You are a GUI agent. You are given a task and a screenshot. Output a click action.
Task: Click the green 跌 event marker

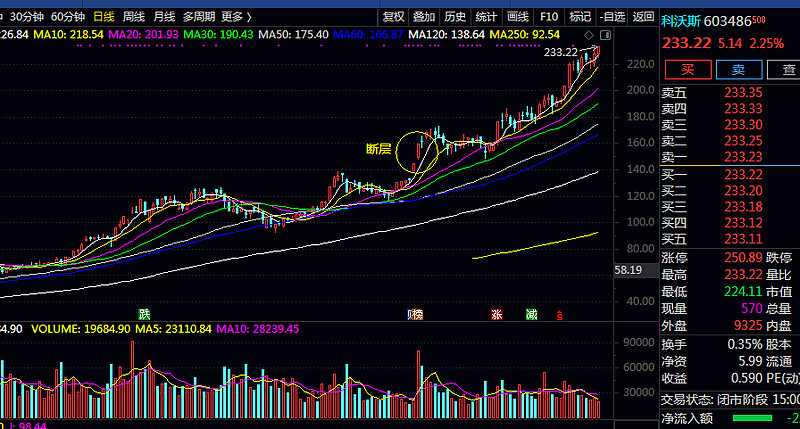click(145, 314)
